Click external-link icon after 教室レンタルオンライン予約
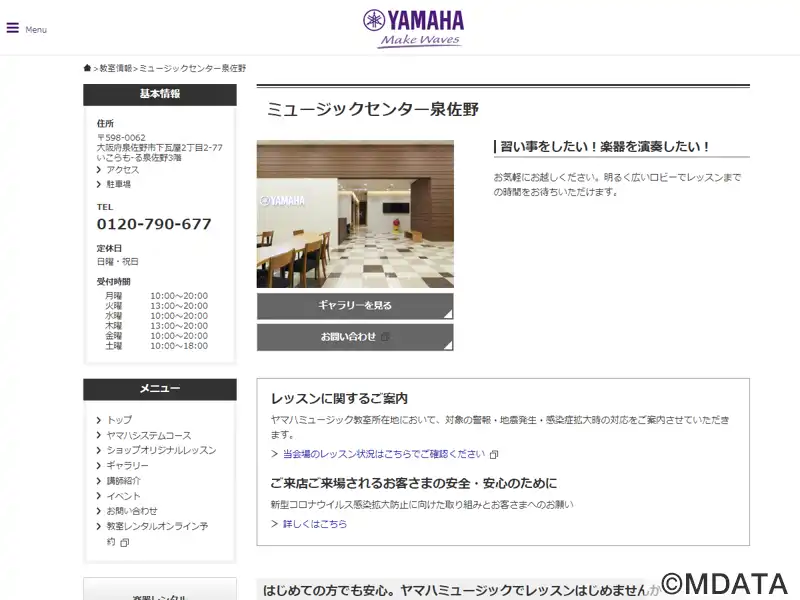 pos(124,543)
